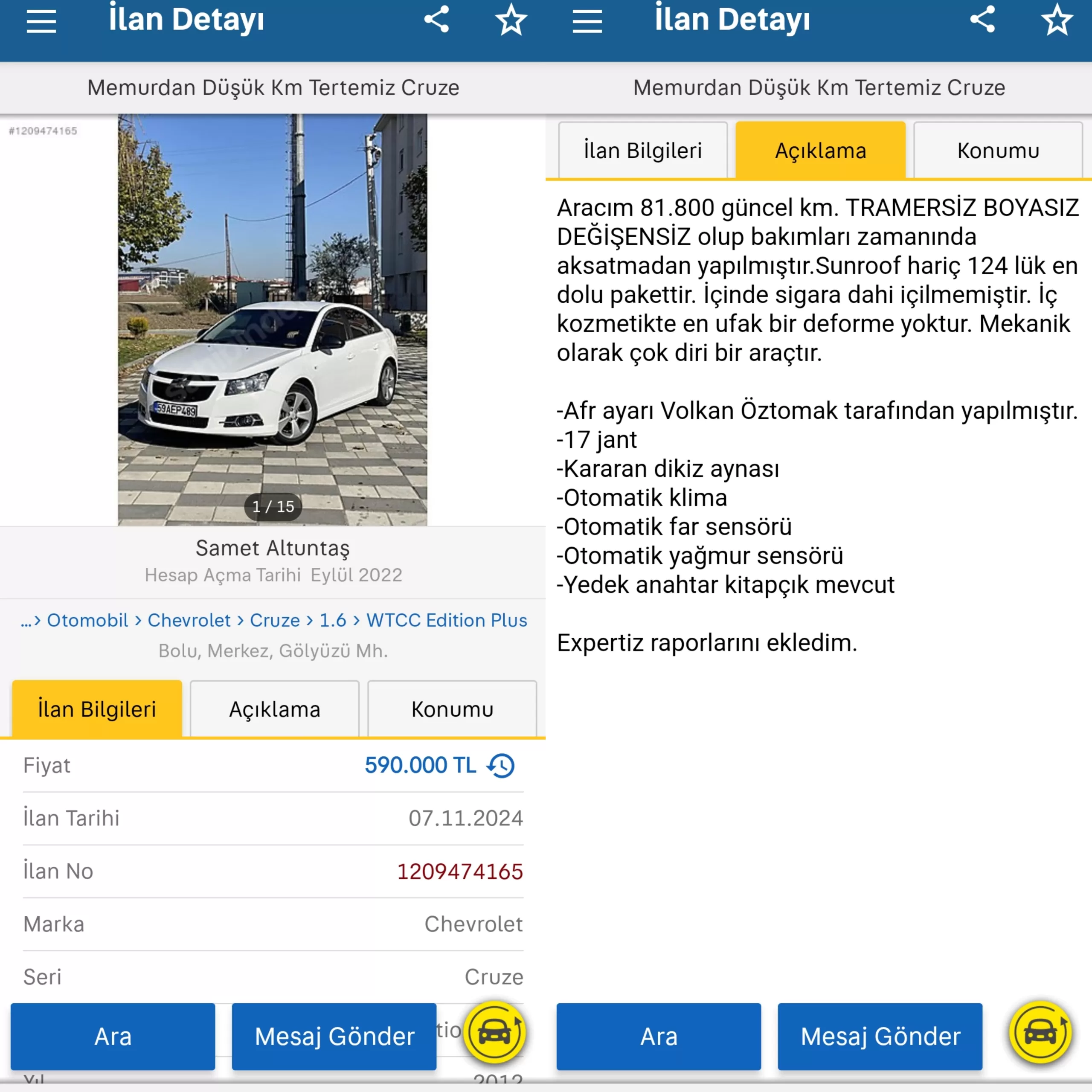1092x1092 pixels.
Task: Open the hamburger menu in right panel
Action: tap(587, 22)
